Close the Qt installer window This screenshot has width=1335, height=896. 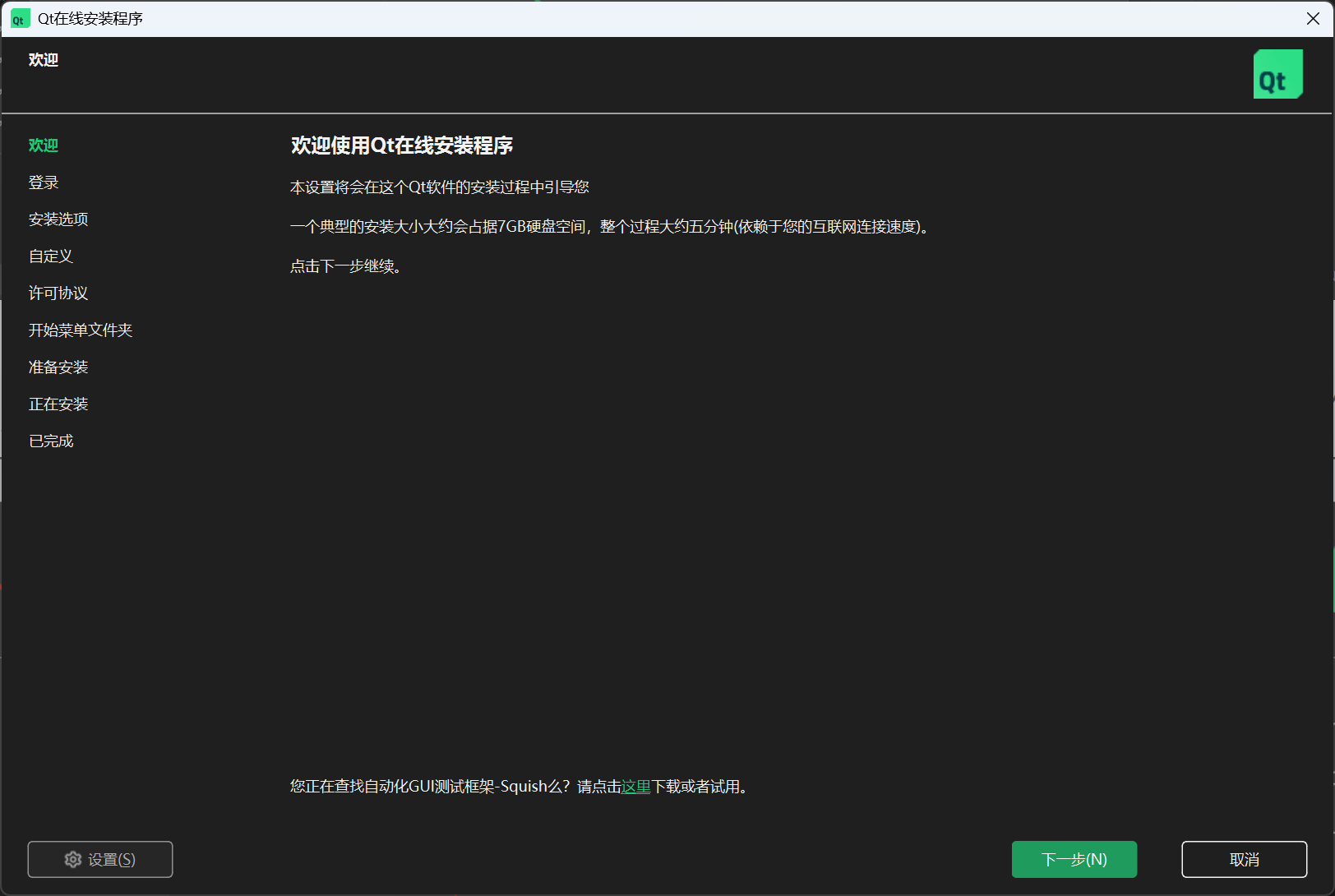[1313, 18]
